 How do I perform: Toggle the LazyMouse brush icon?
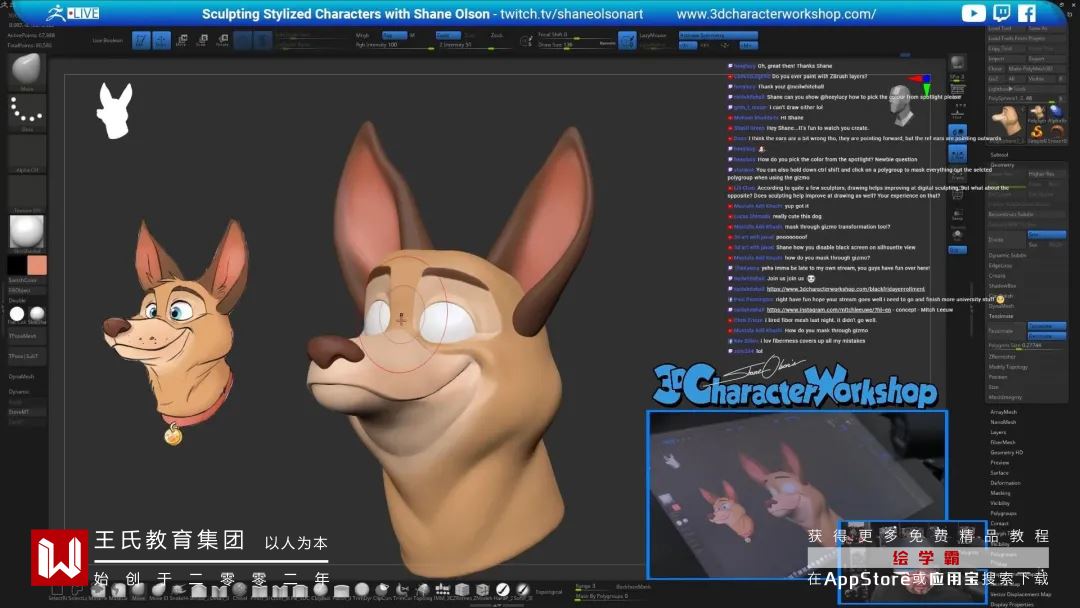627,41
